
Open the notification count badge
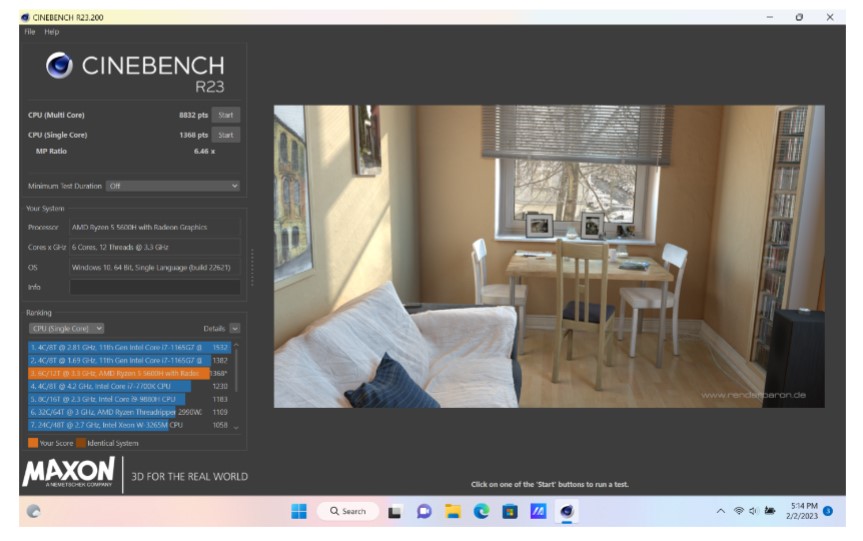[828, 511]
